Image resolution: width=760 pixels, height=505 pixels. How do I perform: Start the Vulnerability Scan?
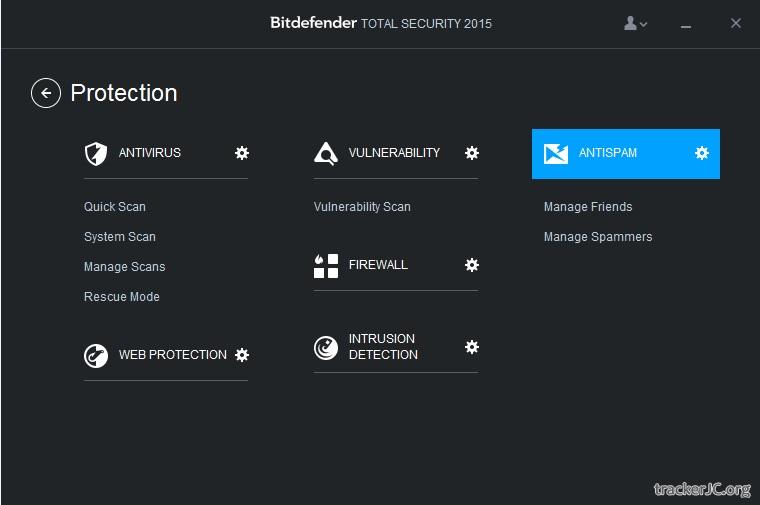coord(362,207)
